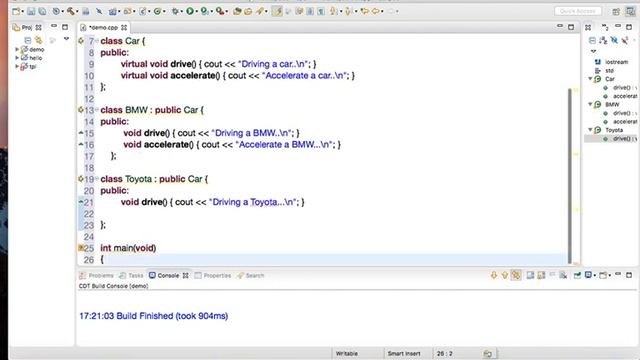Click the External Tools run icon
The height and width of the screenshot is (360, 640).
pyautogui.click(x=220, y=11)
